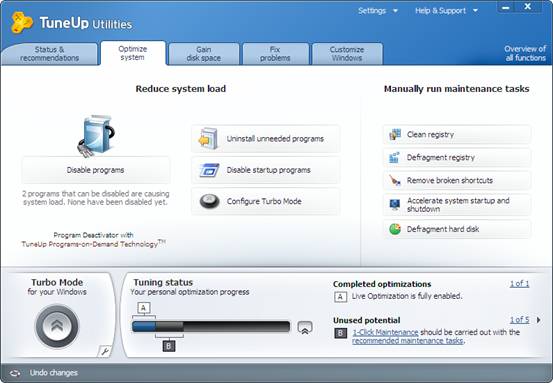Click the Defragment registry icon
Screen dimensions: 553x383
click(394, 157)
